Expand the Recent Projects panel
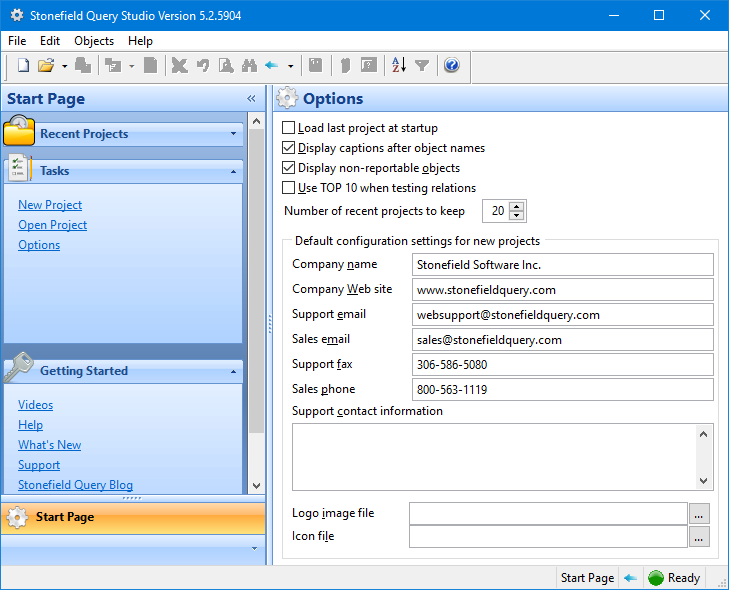This screenshot has height=590, width=729. click(233, 133)
